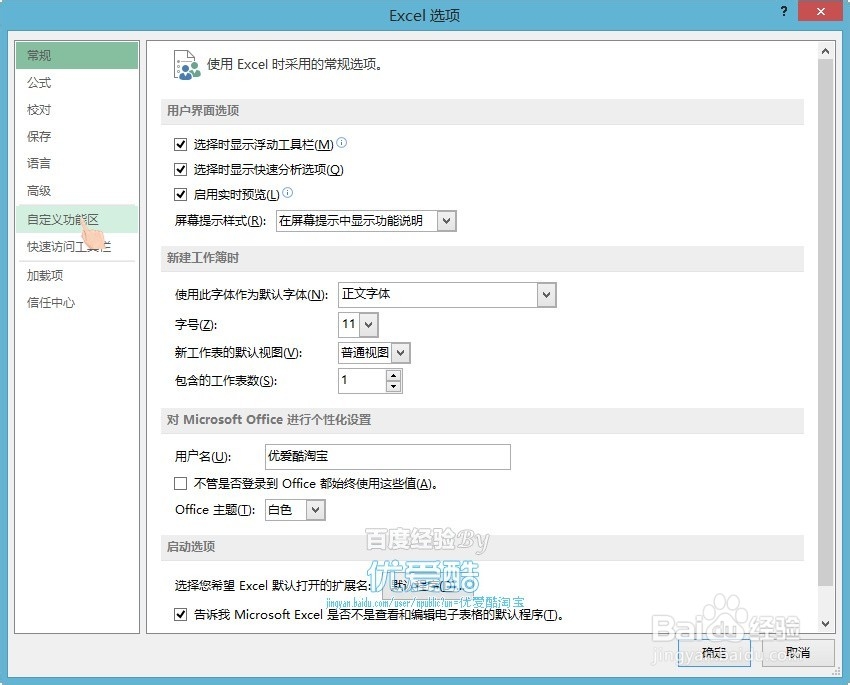This screenshot has height=685, width=850.
Task: Go to the 语言 options
Action: (x=77, y=164)
